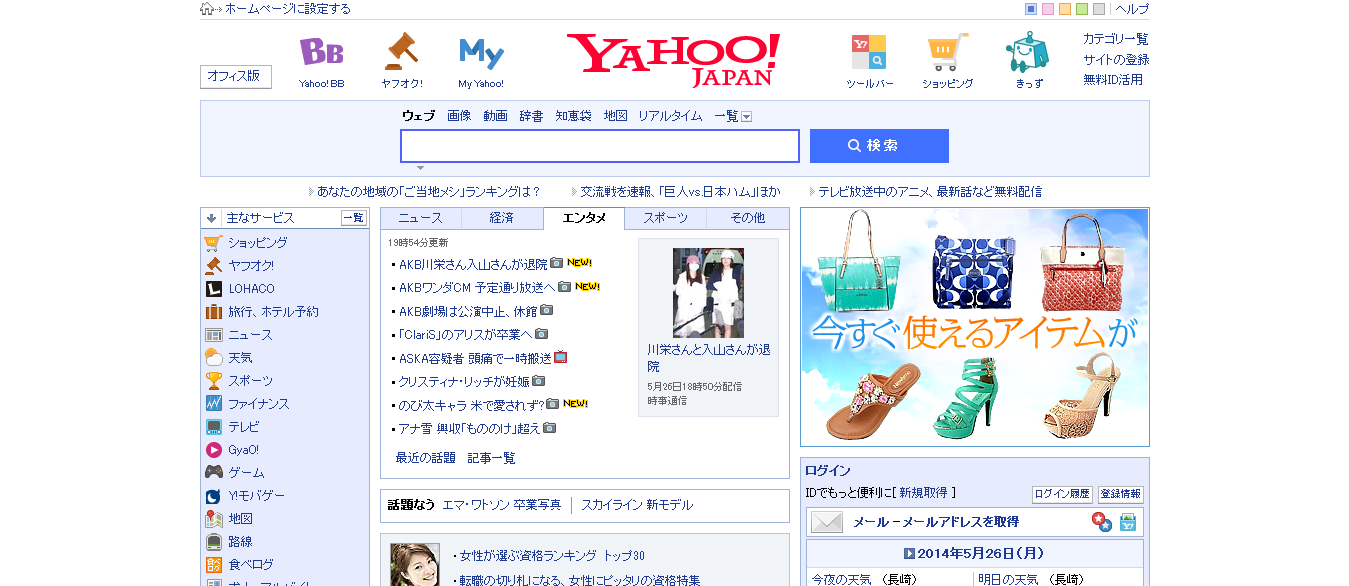Switch to the スポーツ tab
This screenshot has height=586, width=1349.
666,218
